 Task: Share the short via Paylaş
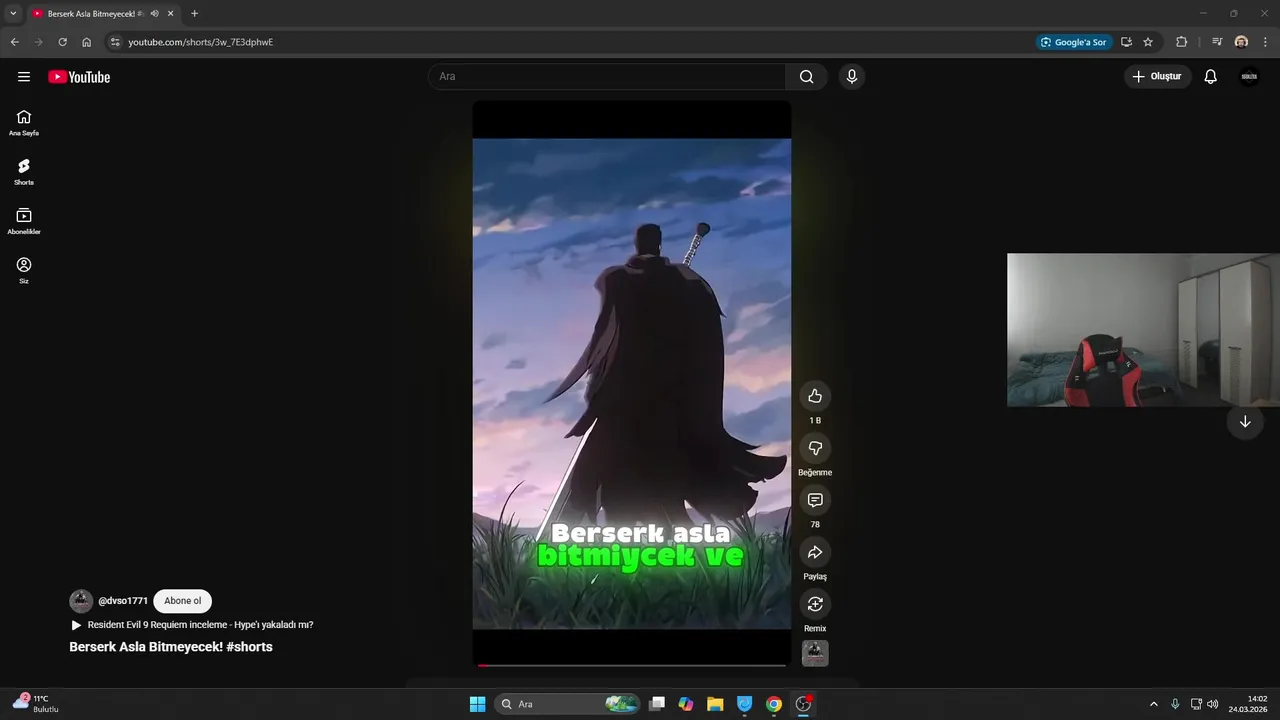(815, 552)
